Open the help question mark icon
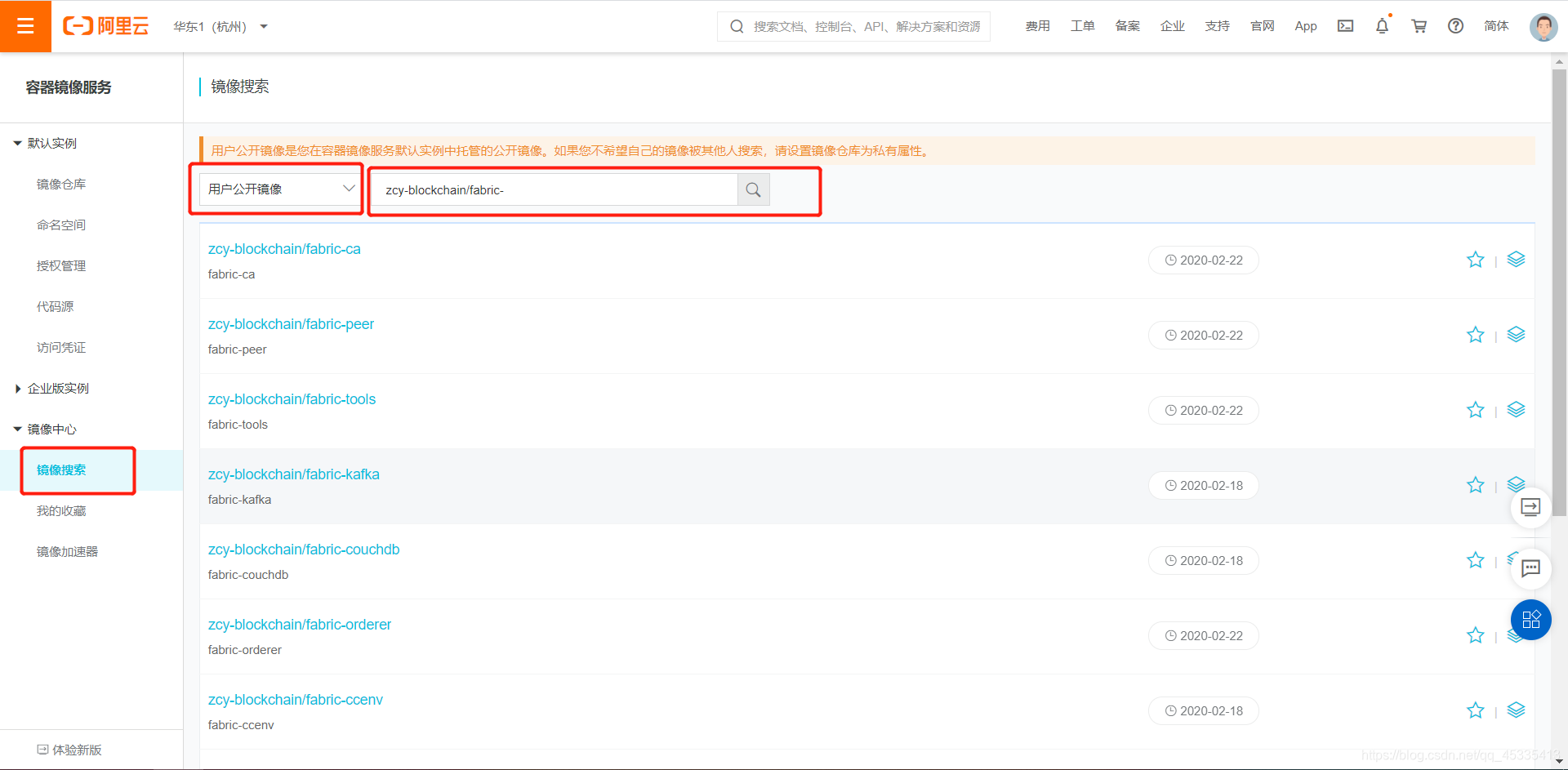 pyautogui.click(x=1455, y=26)
